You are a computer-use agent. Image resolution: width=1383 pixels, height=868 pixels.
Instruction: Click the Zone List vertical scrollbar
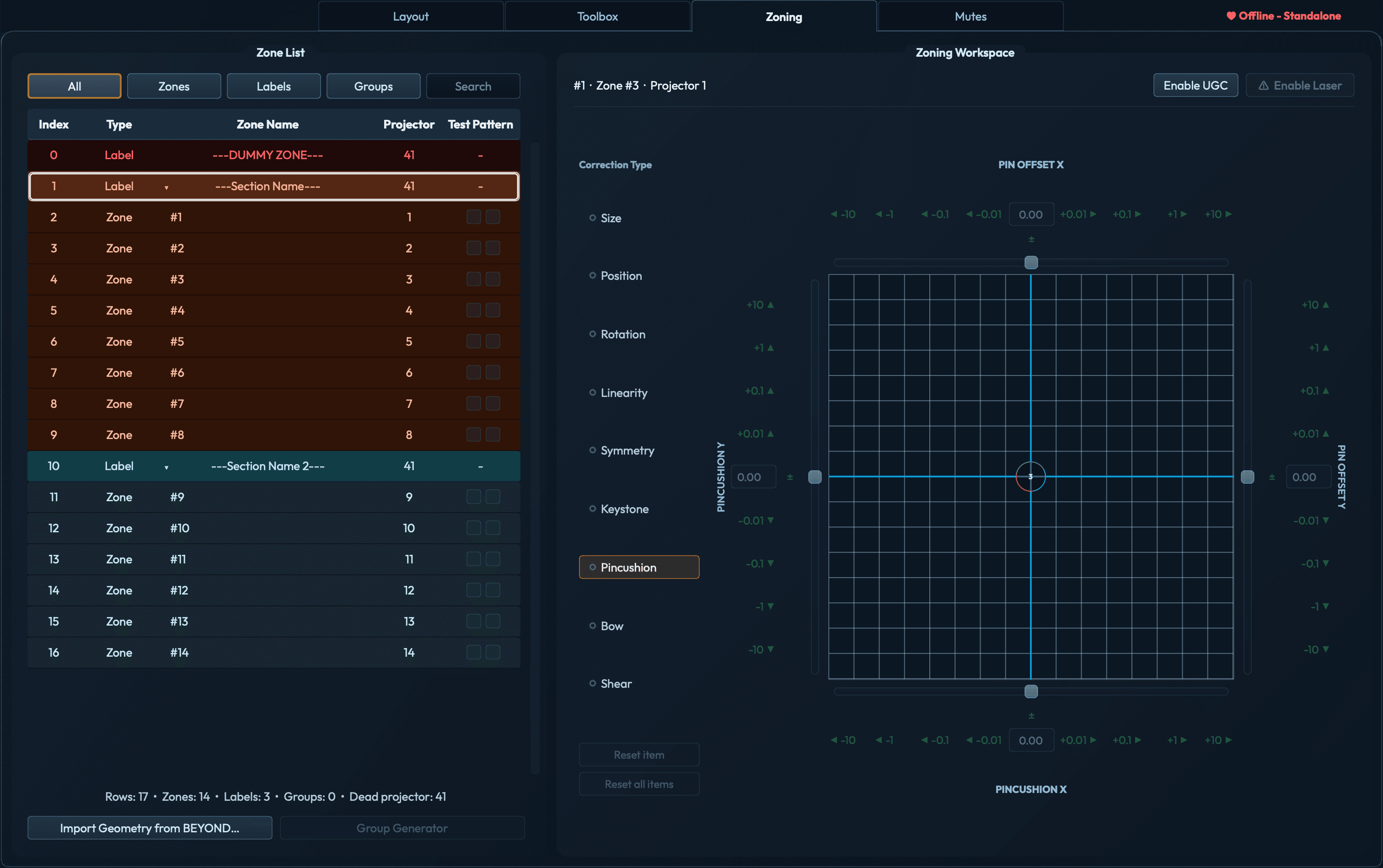(x=535, y=458)
